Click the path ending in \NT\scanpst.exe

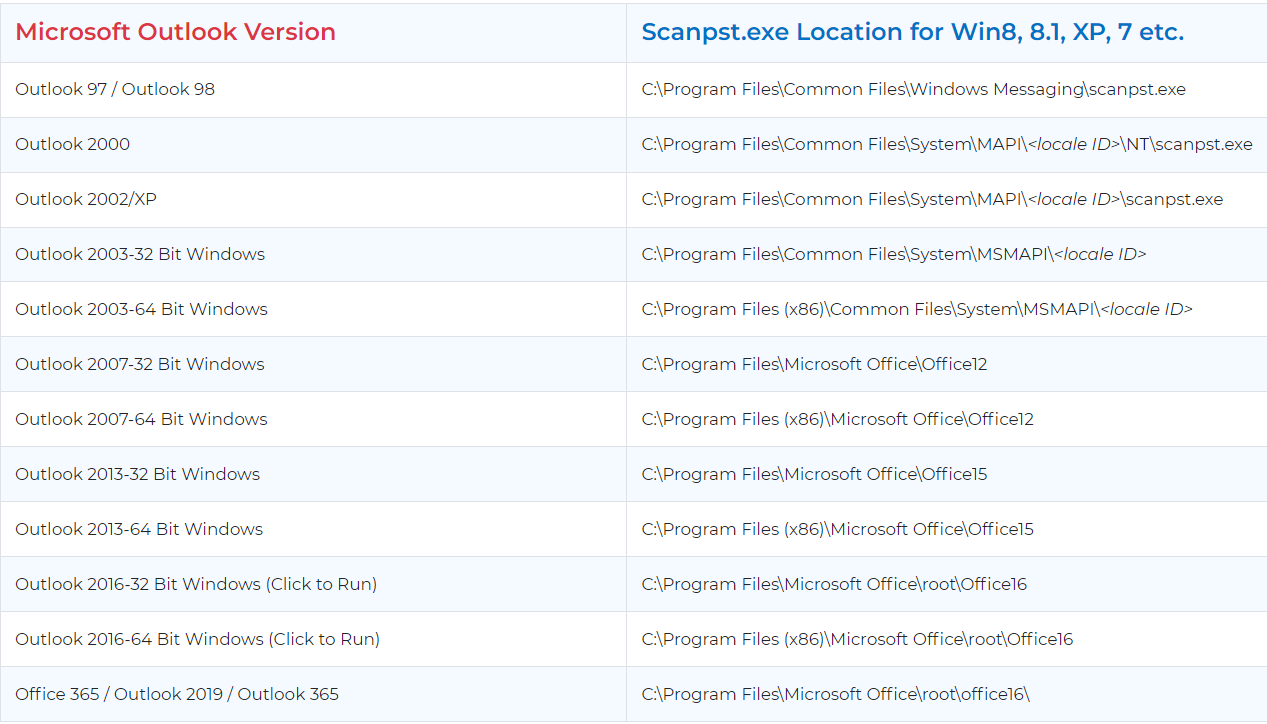tap(946, 144)
